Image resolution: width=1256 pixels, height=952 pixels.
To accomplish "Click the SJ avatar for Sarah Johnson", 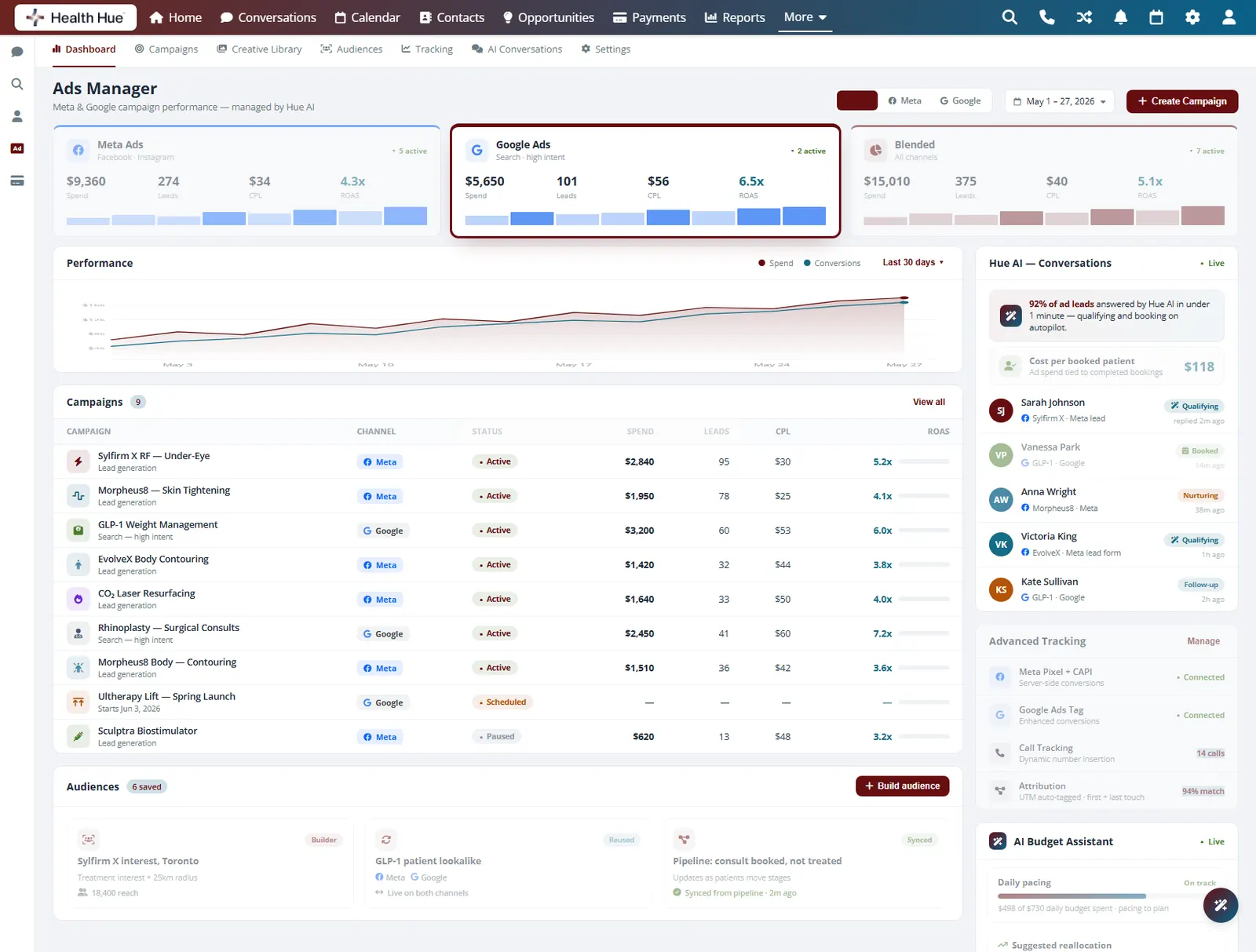I will [1001, 410].
